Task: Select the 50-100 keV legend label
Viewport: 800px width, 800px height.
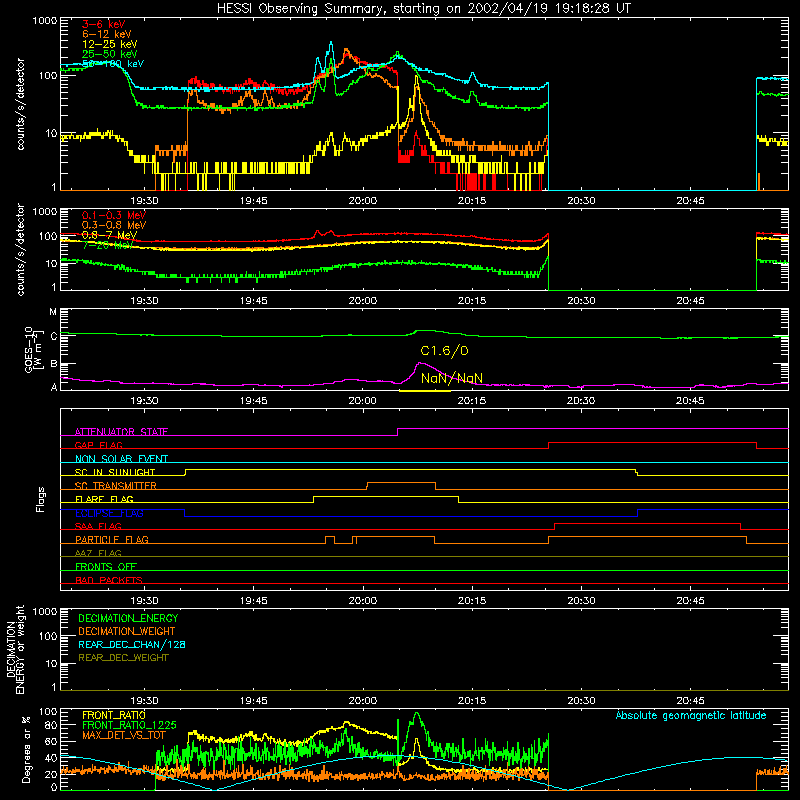Action: click(113, 63)
